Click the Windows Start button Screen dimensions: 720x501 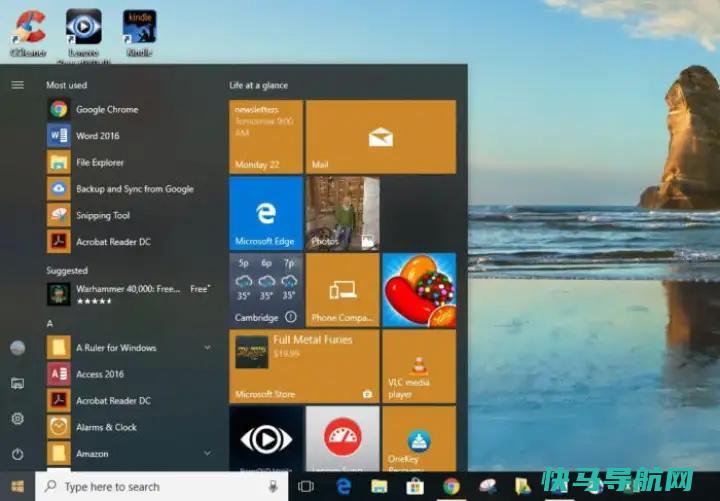click(x=17, y=486)
